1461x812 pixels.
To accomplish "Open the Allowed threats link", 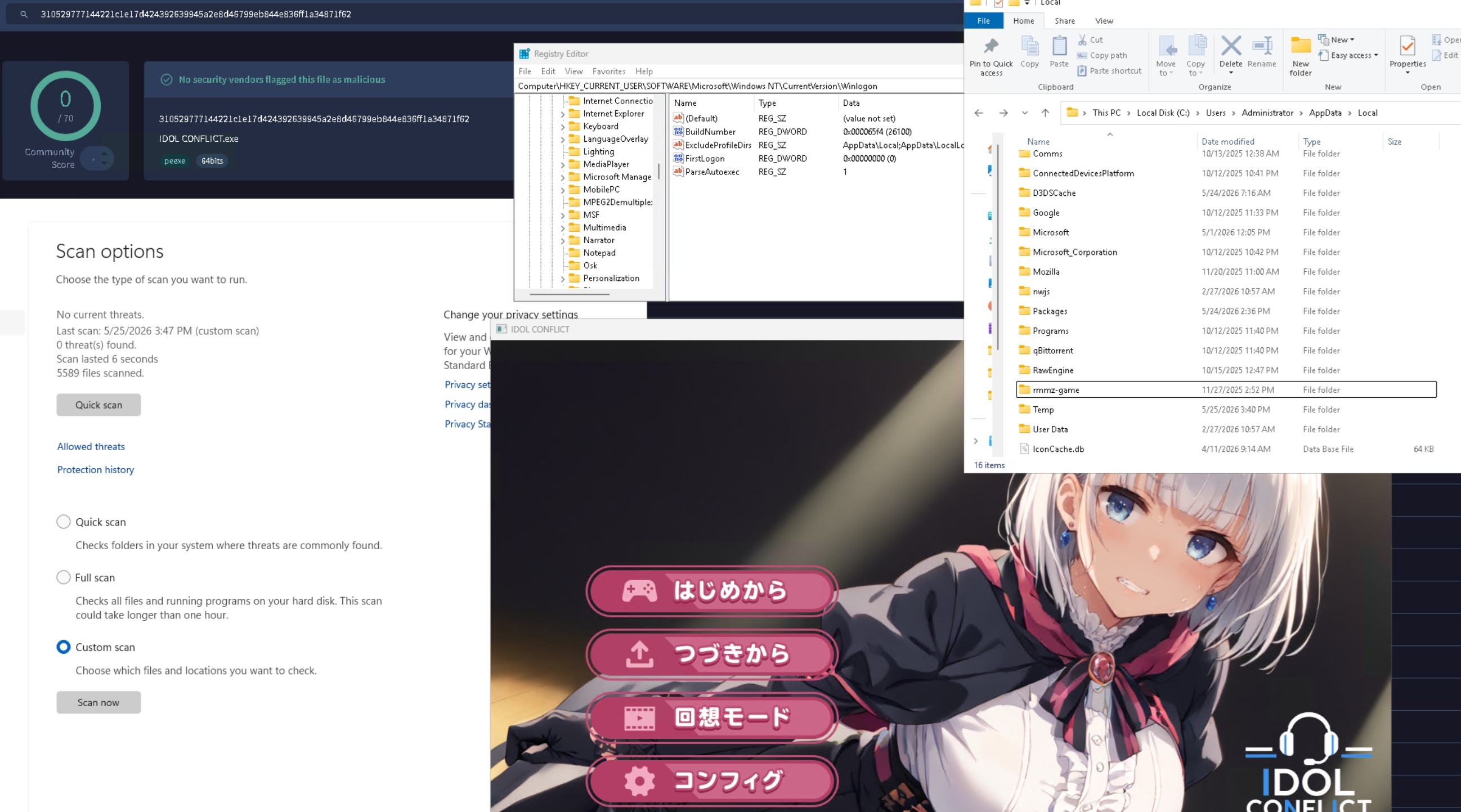I will (91, 446).
